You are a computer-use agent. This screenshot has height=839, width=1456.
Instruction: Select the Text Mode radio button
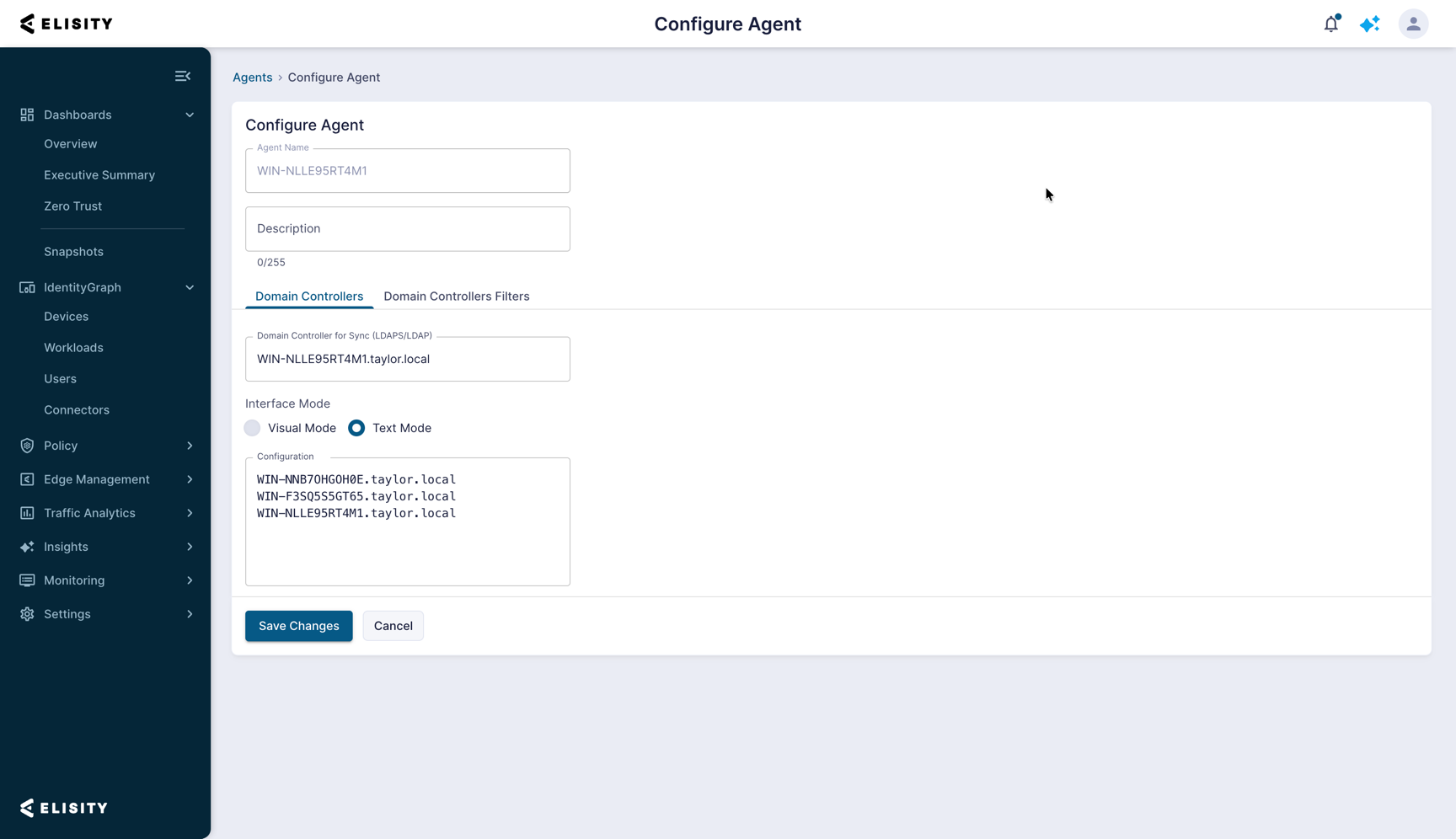point(356,428)
